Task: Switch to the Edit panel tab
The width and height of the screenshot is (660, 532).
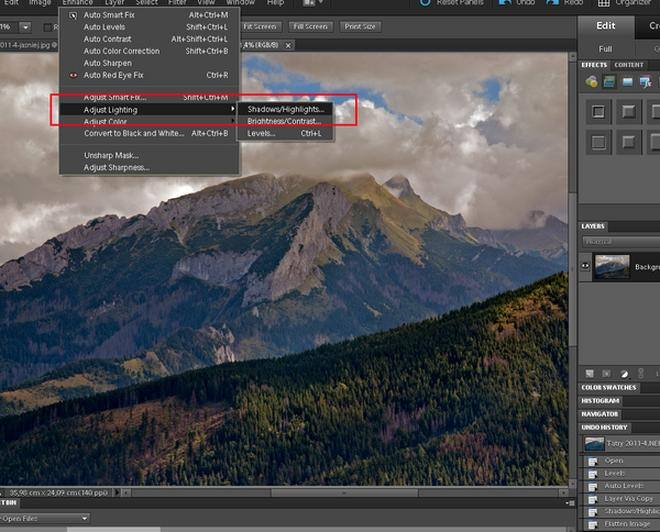Action: (x=606, y=26)
